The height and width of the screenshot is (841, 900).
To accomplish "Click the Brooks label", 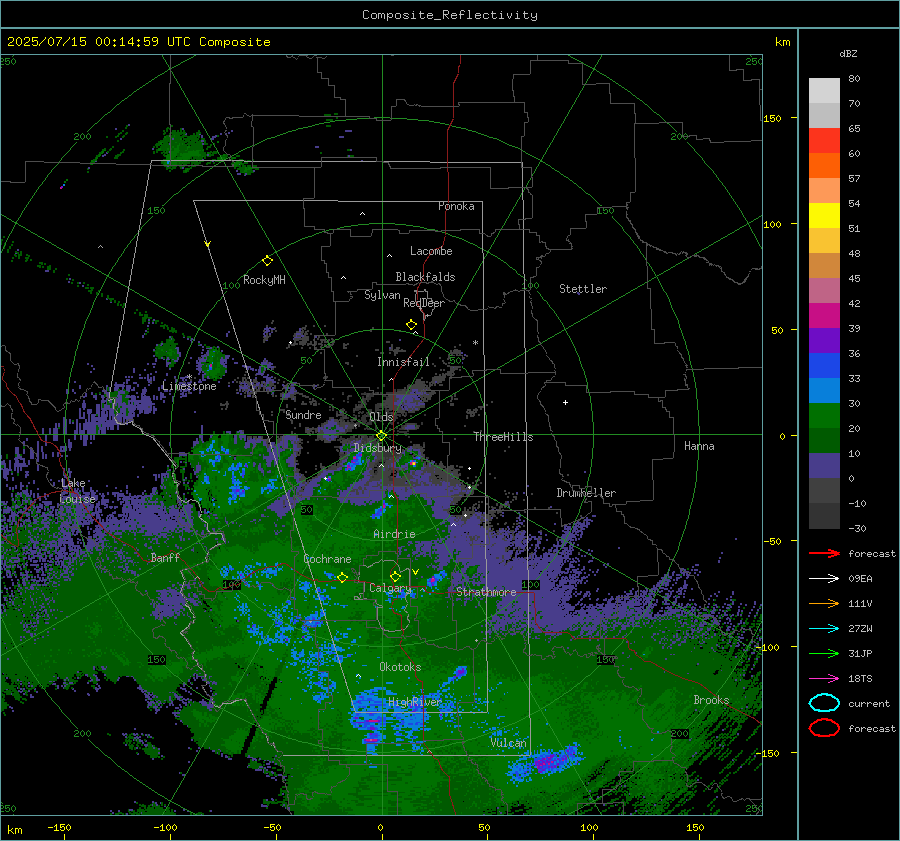I will (711, 700).
